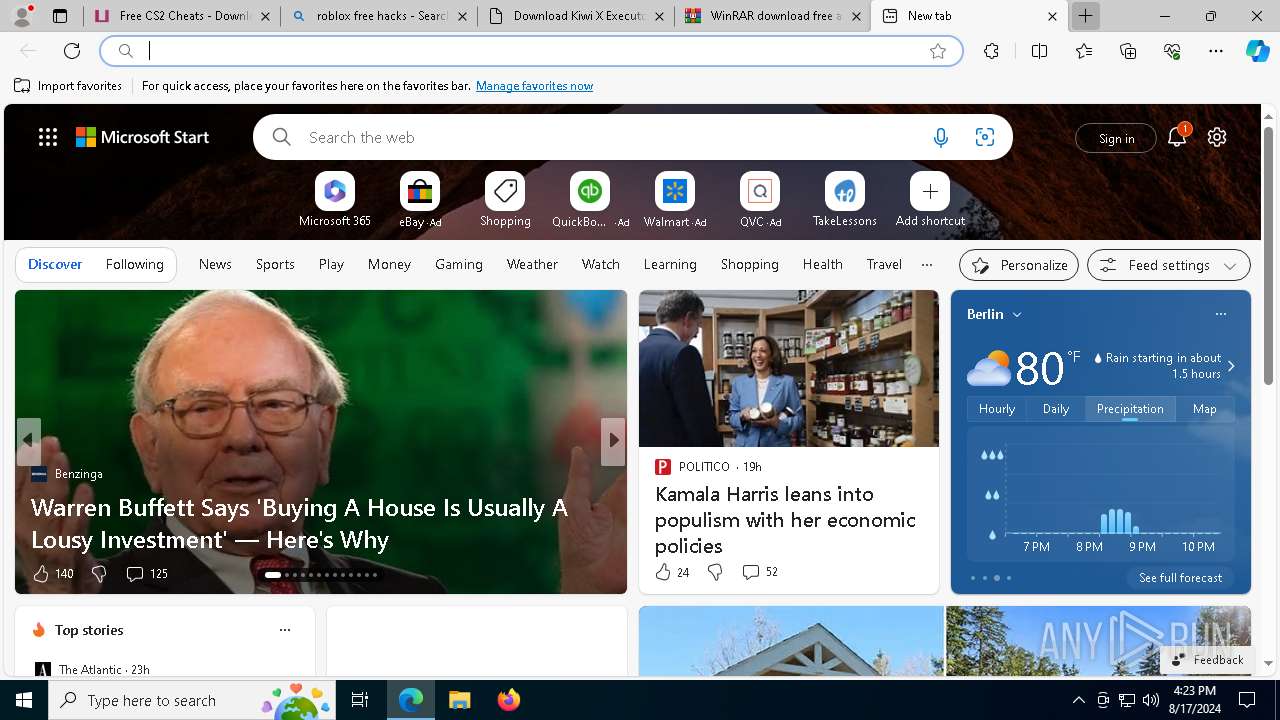Expand the Berlin location dropdown
This screenshot has width=1280, height=720.
coord(1017,315)
